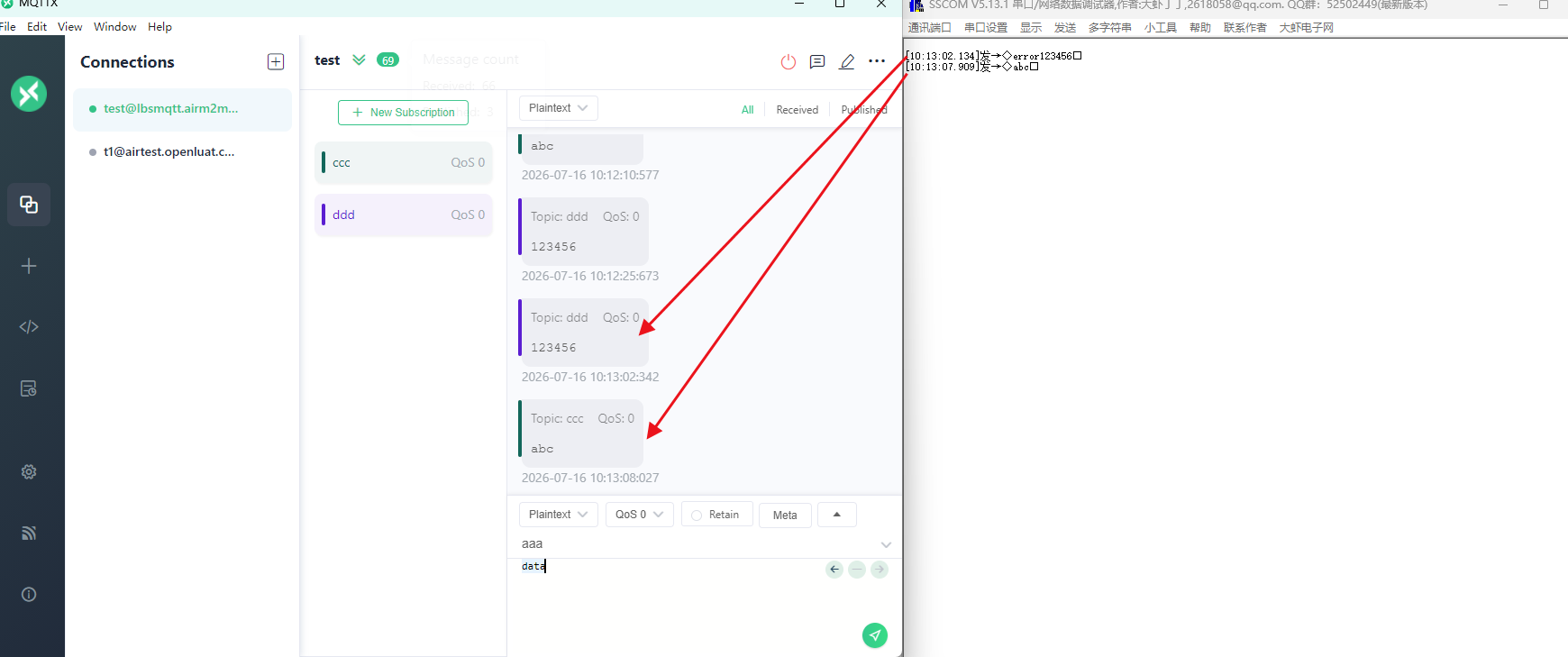Image resolution: width=1568 pixels, height=657 pixels.
Task: Open the new window chat icon
Action: (817, 61)
